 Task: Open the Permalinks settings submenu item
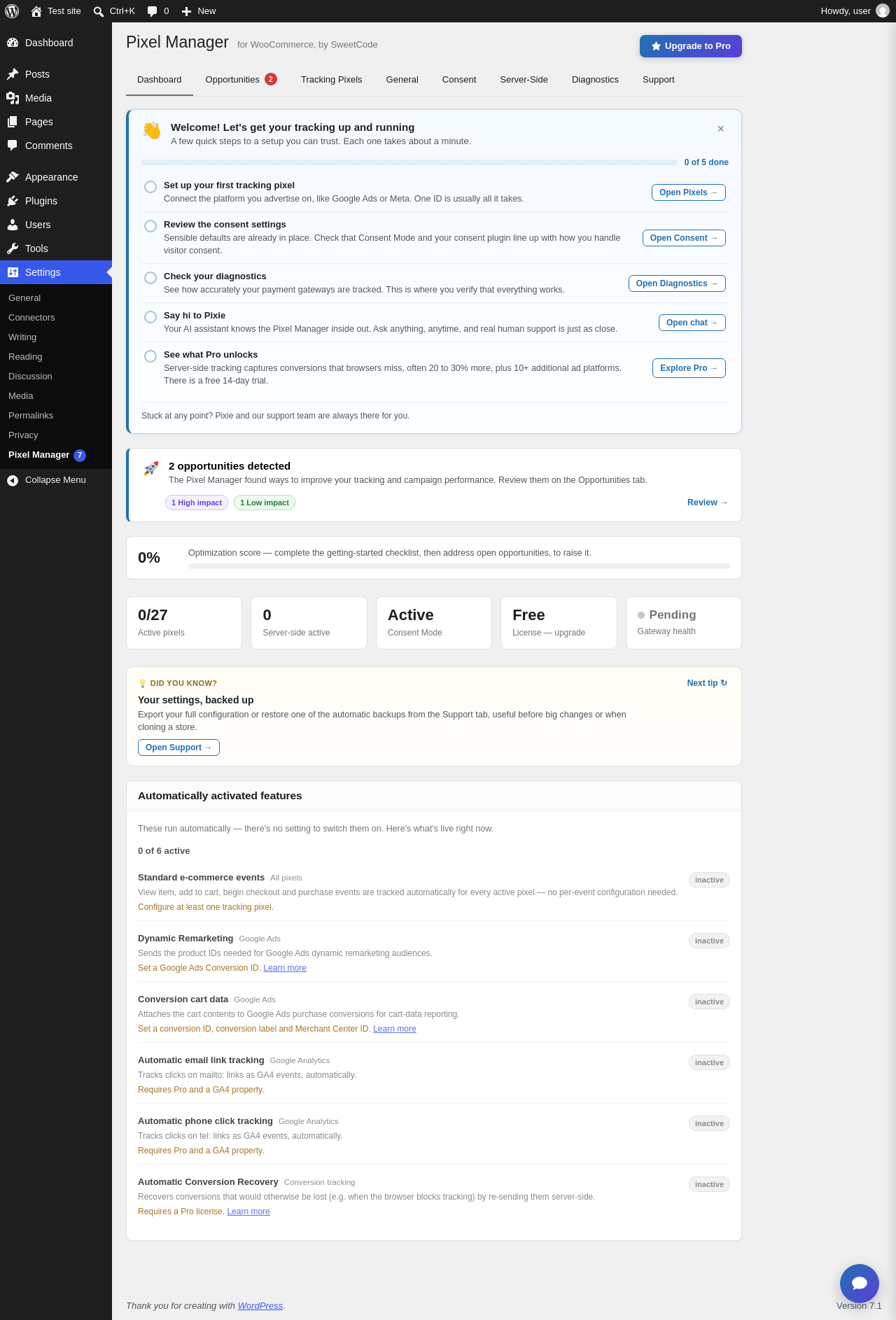(x=31, y=416)
